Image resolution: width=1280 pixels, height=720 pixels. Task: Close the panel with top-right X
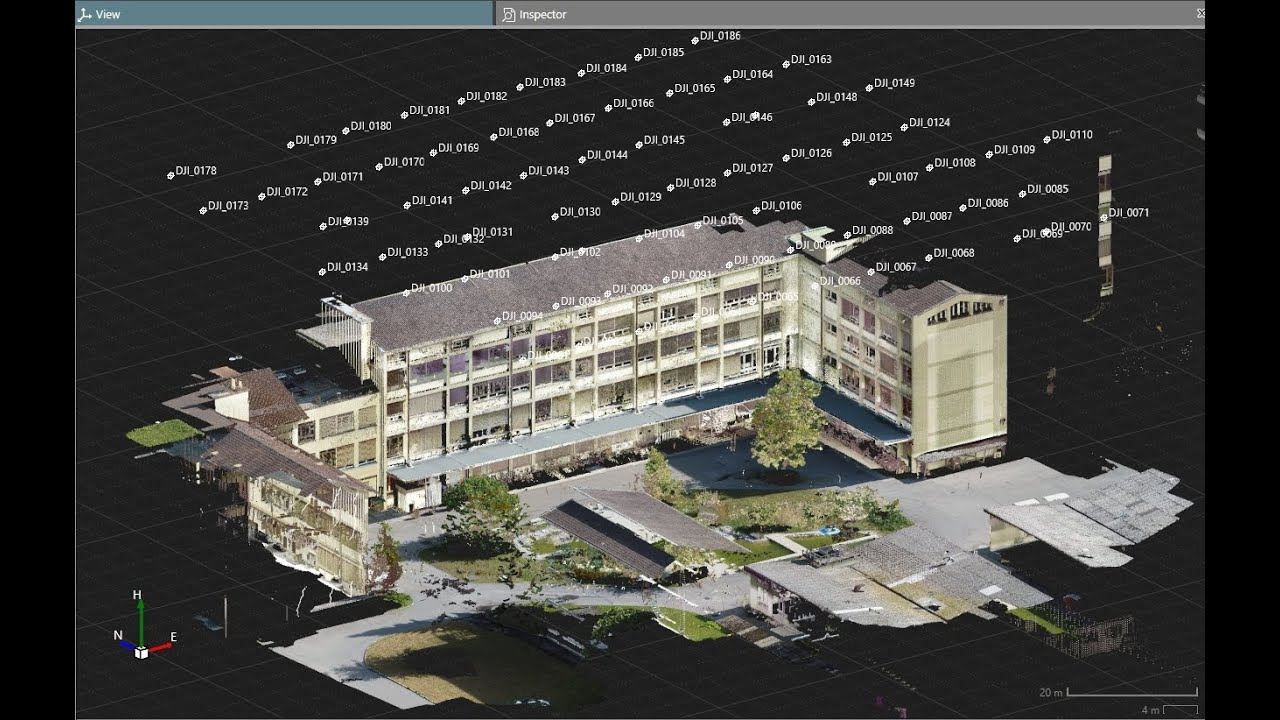1200,13
